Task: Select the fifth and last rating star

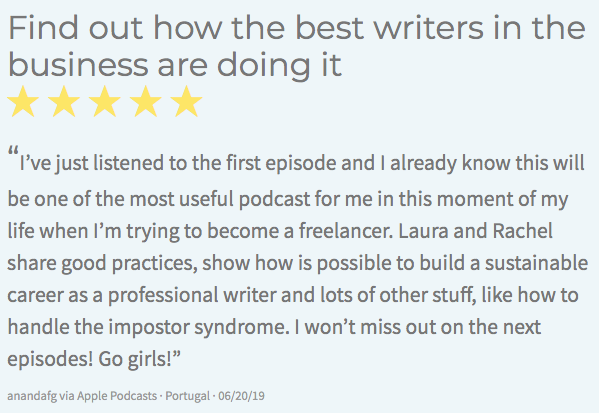Action: click(186, 101)
